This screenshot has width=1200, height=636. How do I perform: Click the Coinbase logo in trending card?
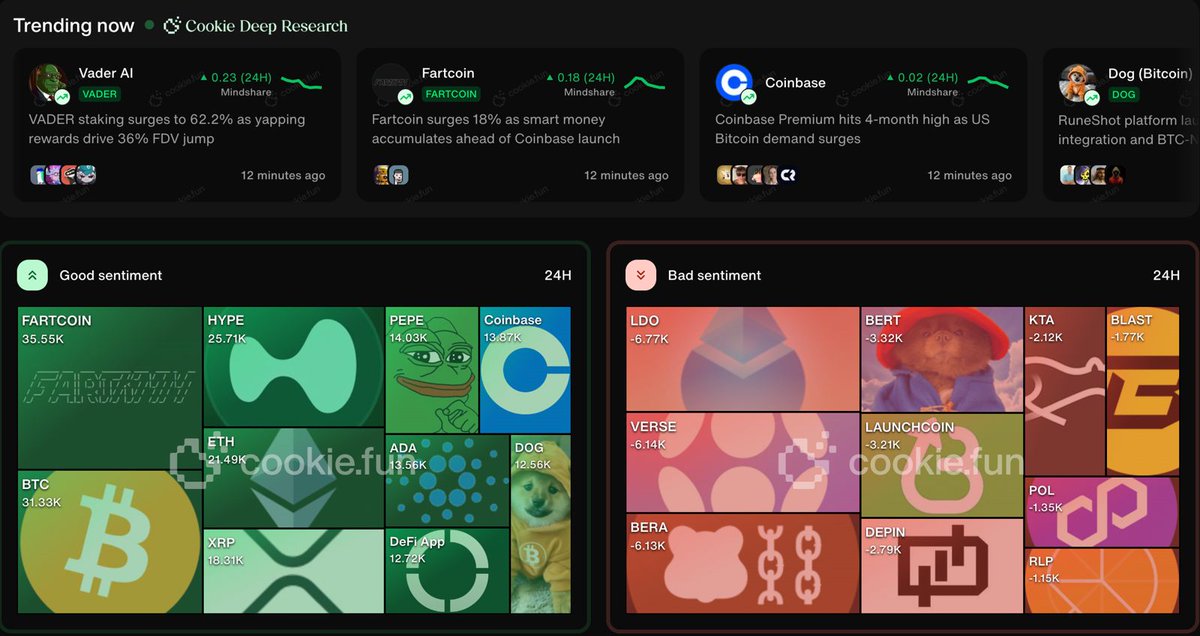coord(734,83)
